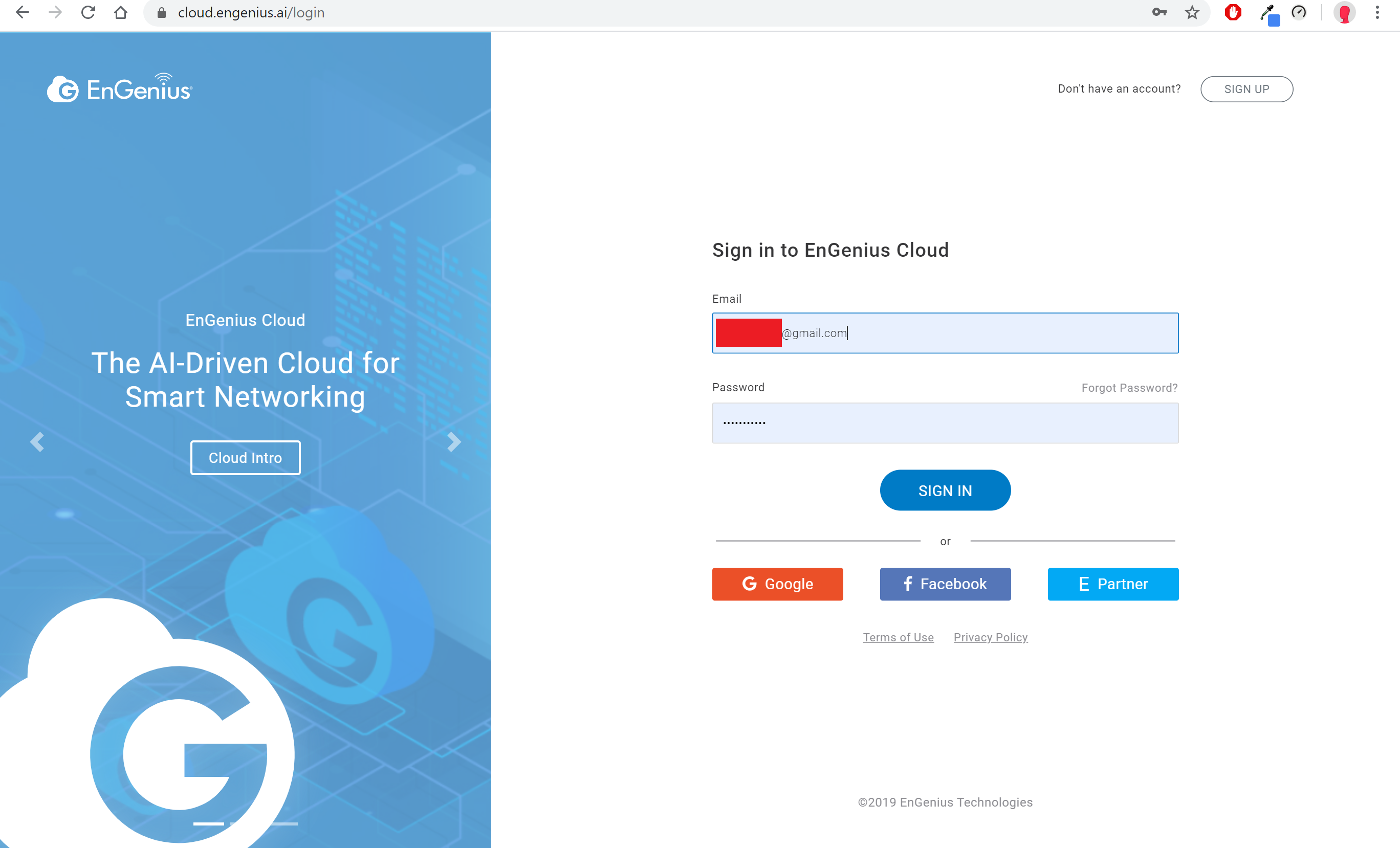Click the blue SIGN IN button
This screenshot has height=848, width=1400.
[x=946, y=490]
